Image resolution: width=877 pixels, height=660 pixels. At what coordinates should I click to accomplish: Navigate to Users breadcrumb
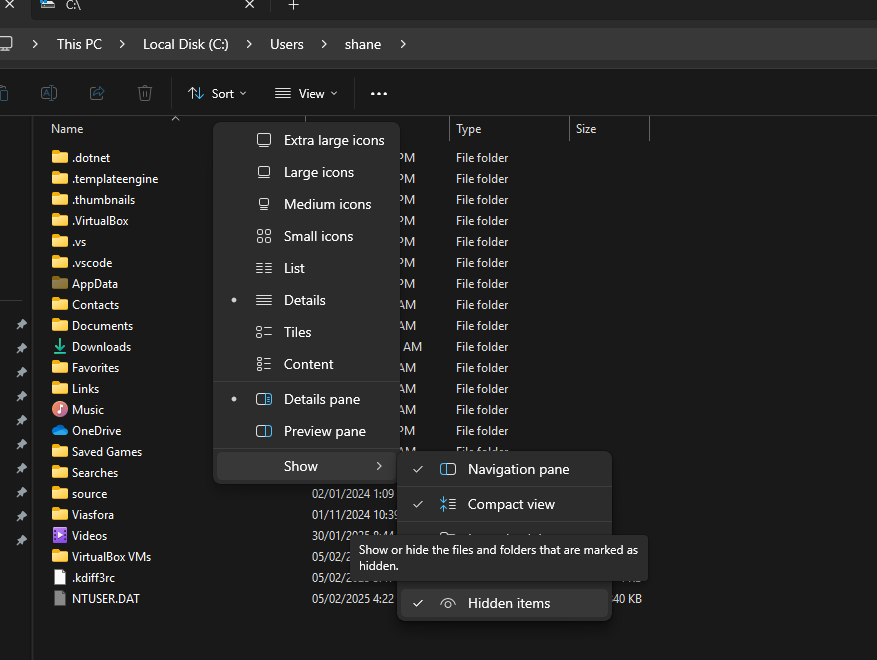pos(287,44)
